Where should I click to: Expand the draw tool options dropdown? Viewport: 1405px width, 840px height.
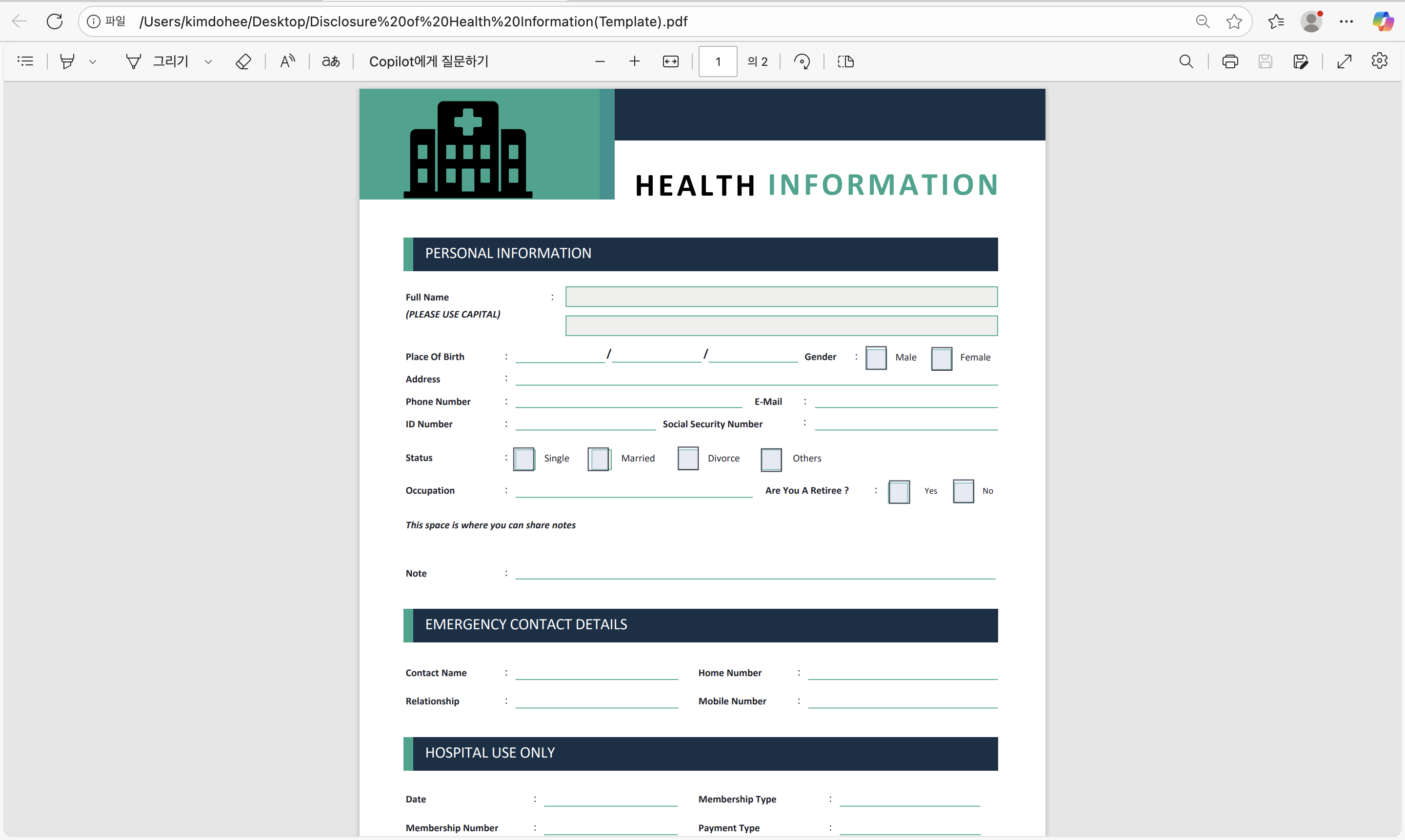tap(208, 61)
